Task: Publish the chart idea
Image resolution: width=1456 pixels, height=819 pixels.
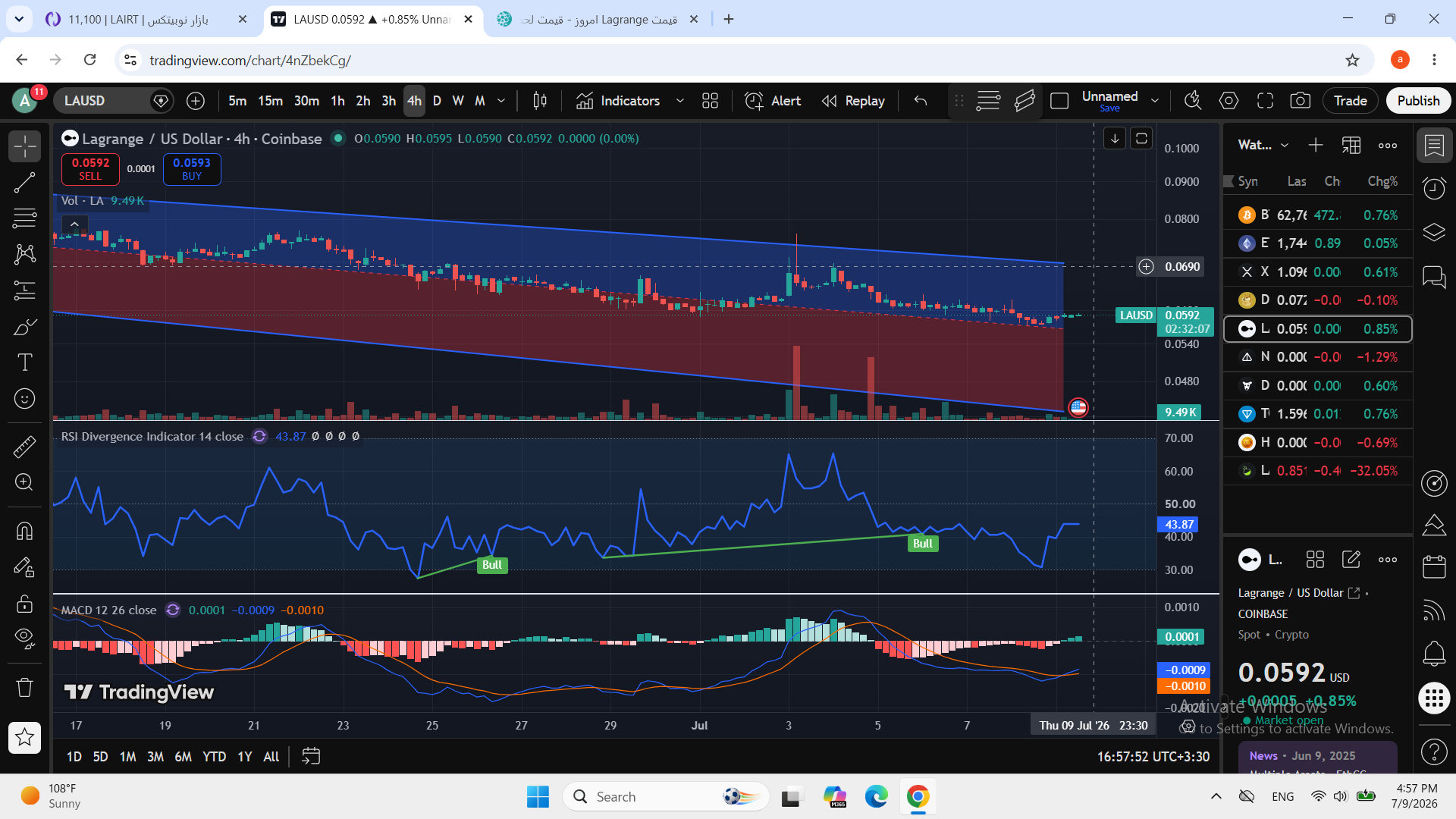Action: click(1418, 101)
